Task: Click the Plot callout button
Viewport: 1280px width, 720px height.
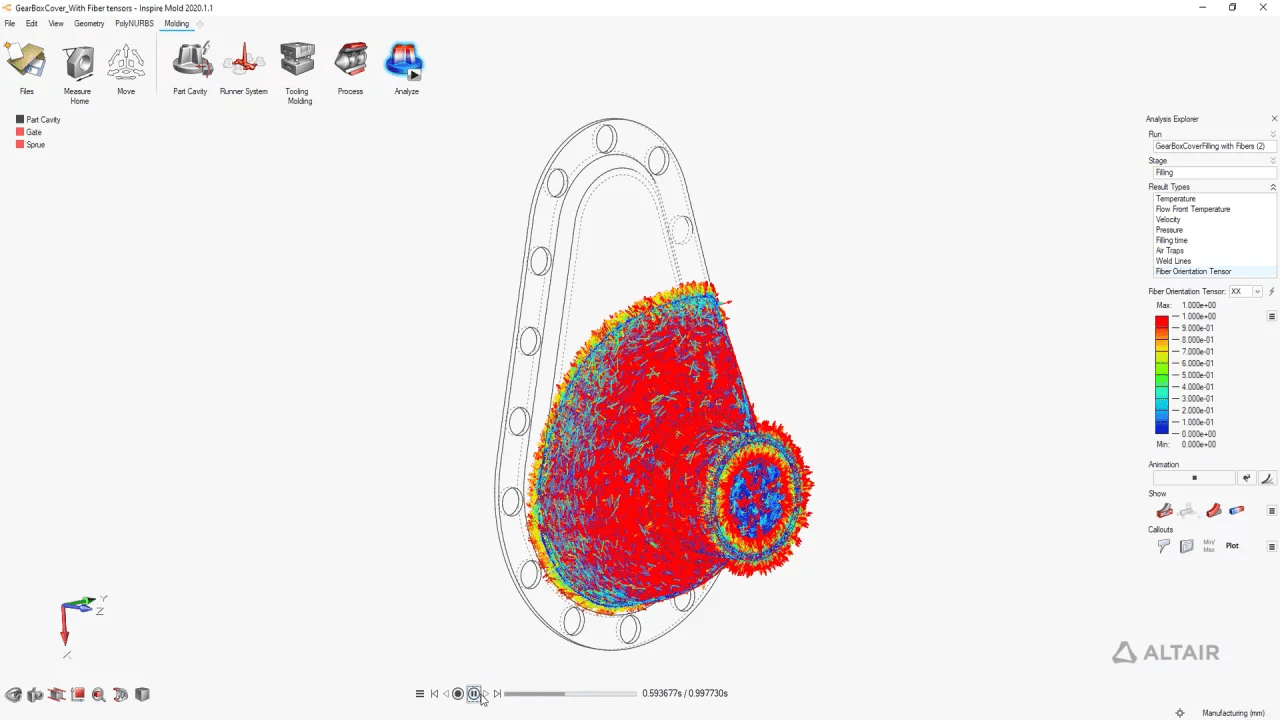Action: tap(1232, 546)
